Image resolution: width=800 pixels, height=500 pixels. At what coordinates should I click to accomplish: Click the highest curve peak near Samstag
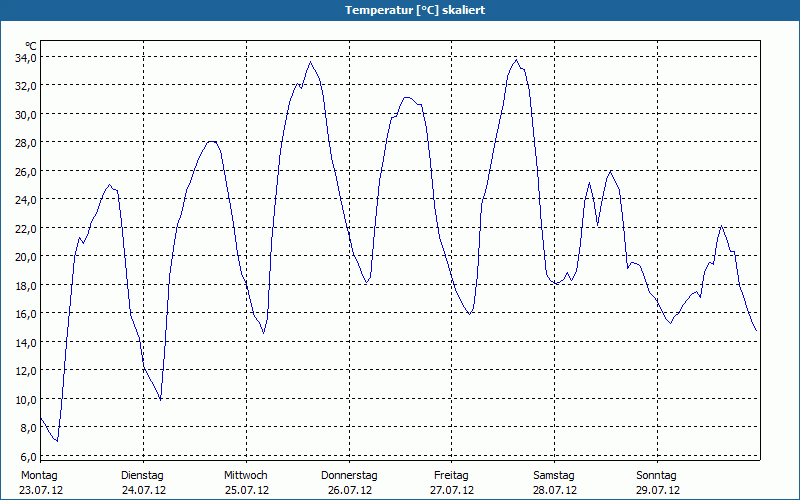pos(516,60)
